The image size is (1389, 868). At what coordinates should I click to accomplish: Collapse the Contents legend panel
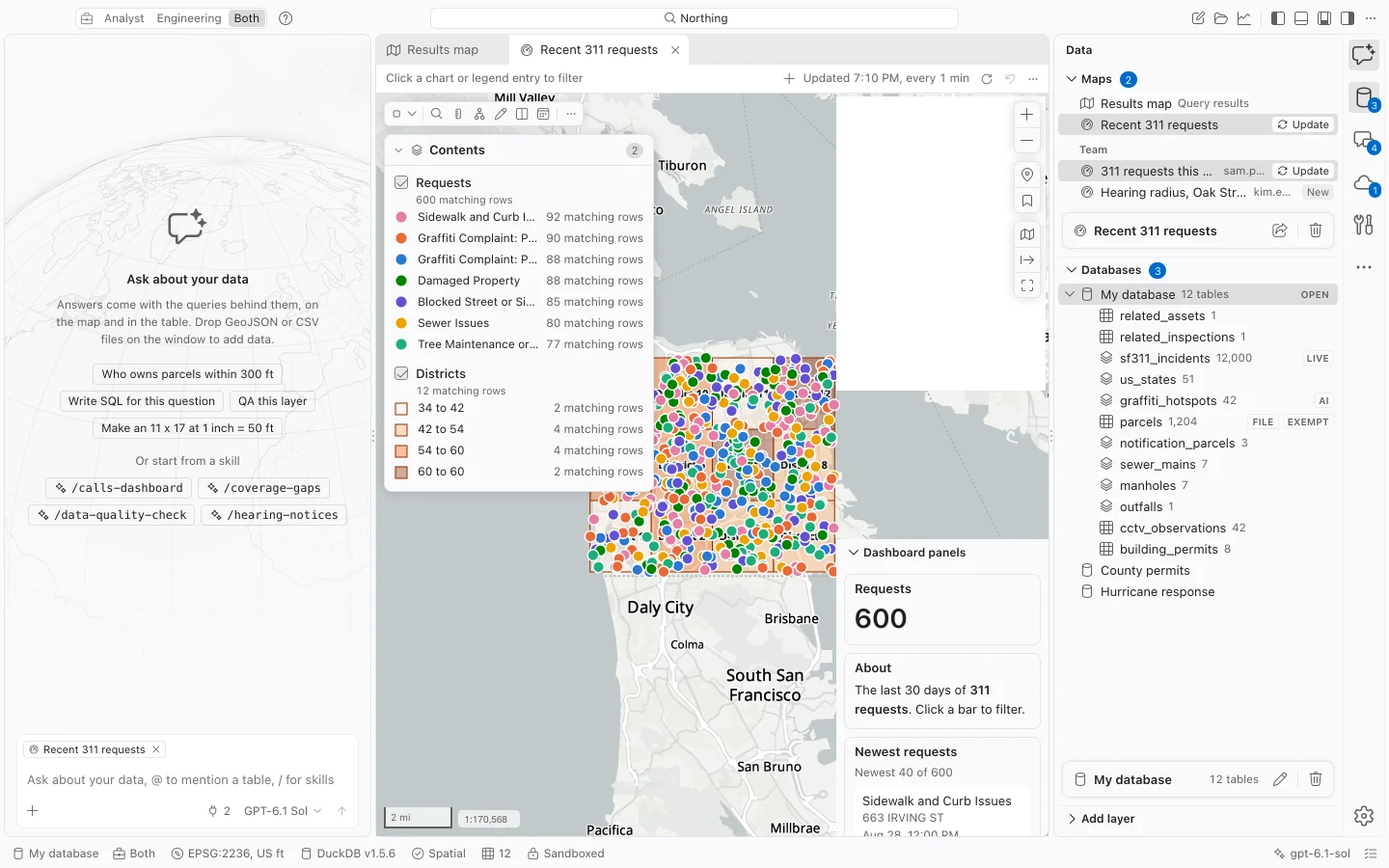(398, 150)
